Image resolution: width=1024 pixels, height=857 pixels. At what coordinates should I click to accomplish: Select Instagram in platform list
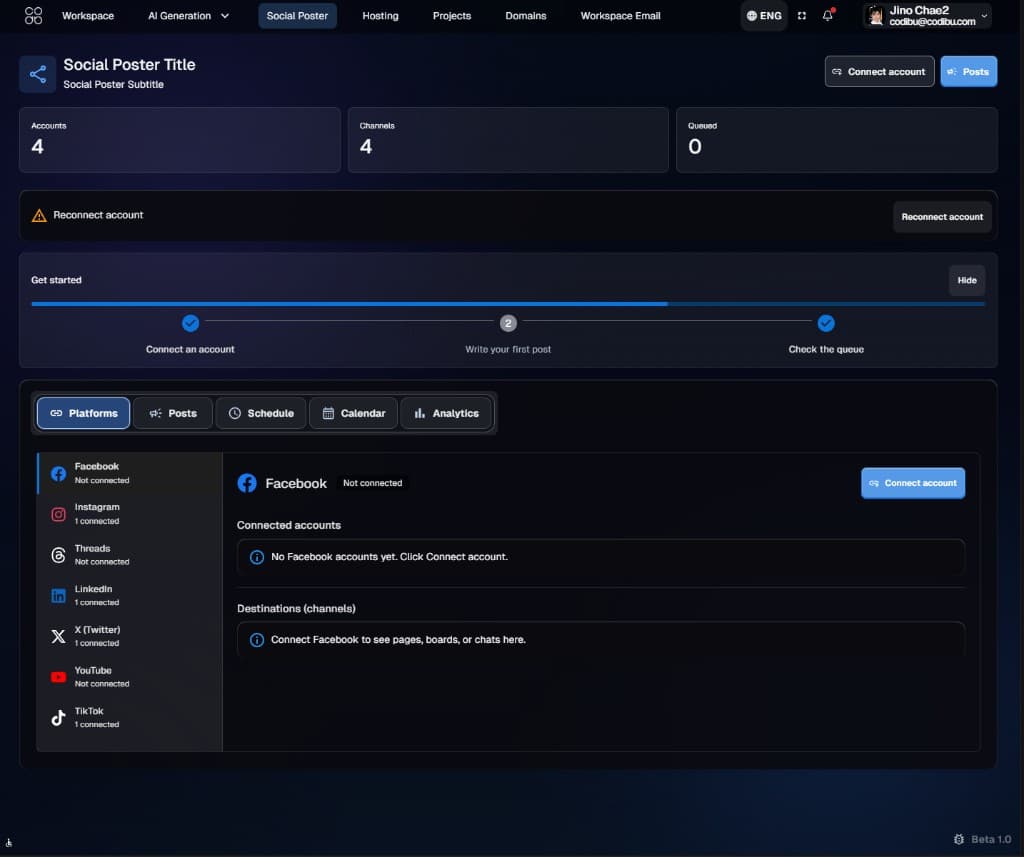(x=129, y=514)
